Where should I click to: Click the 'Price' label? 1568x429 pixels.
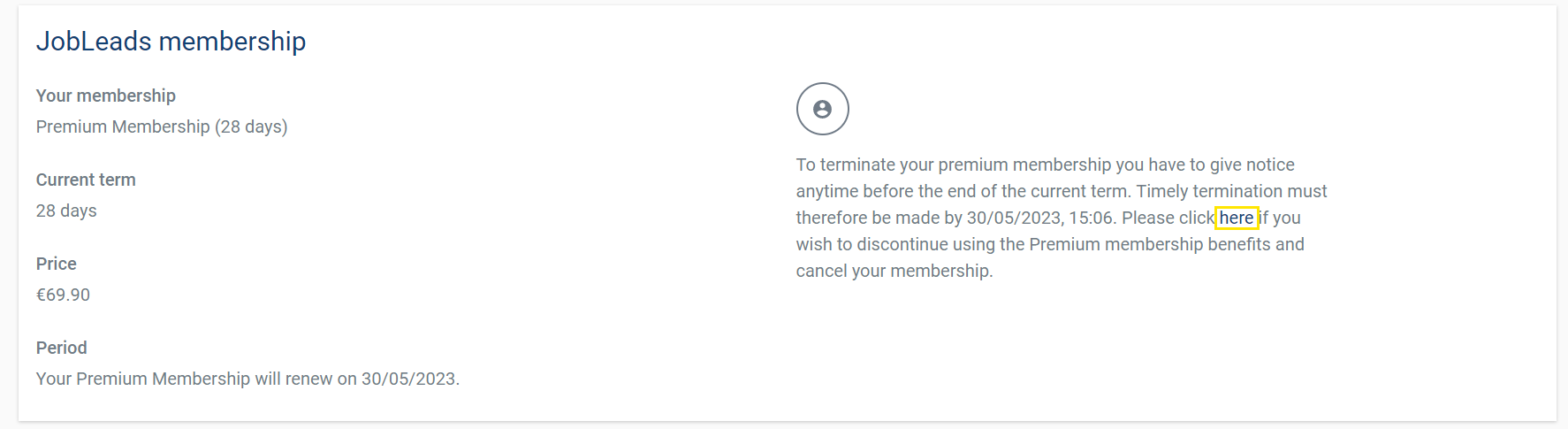(57, 264)
